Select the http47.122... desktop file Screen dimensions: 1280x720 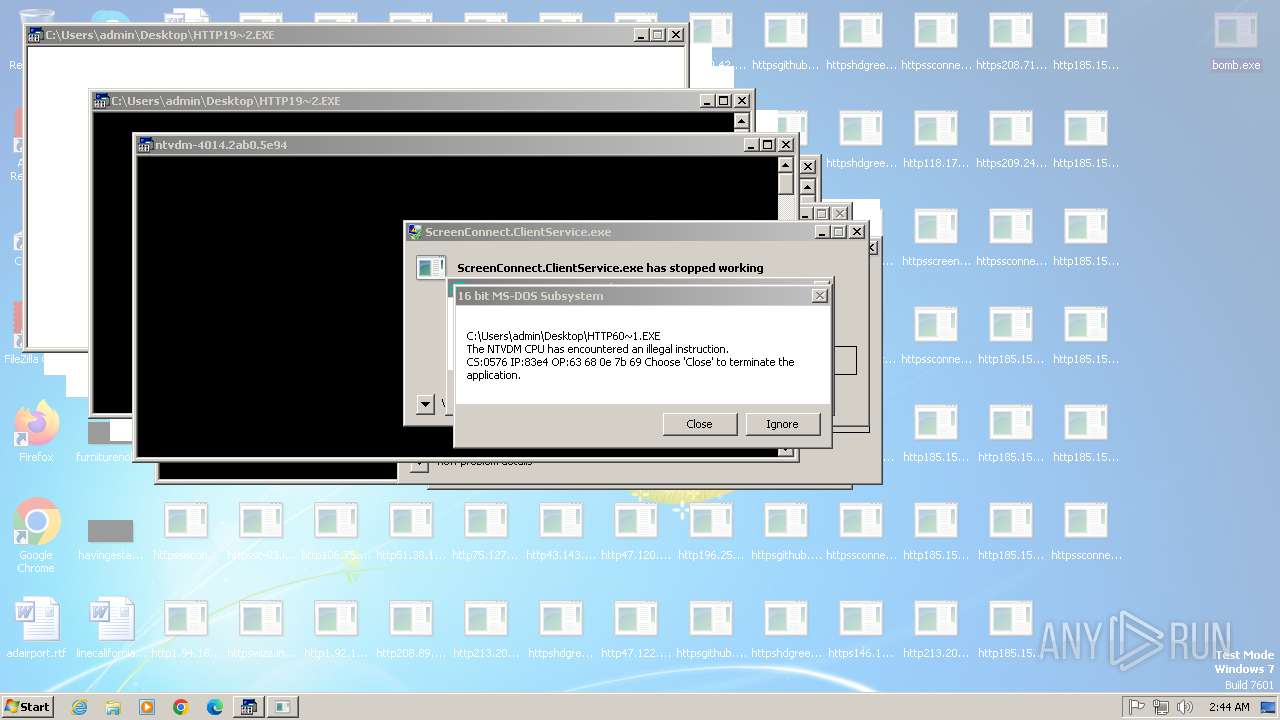click(636, 630)
